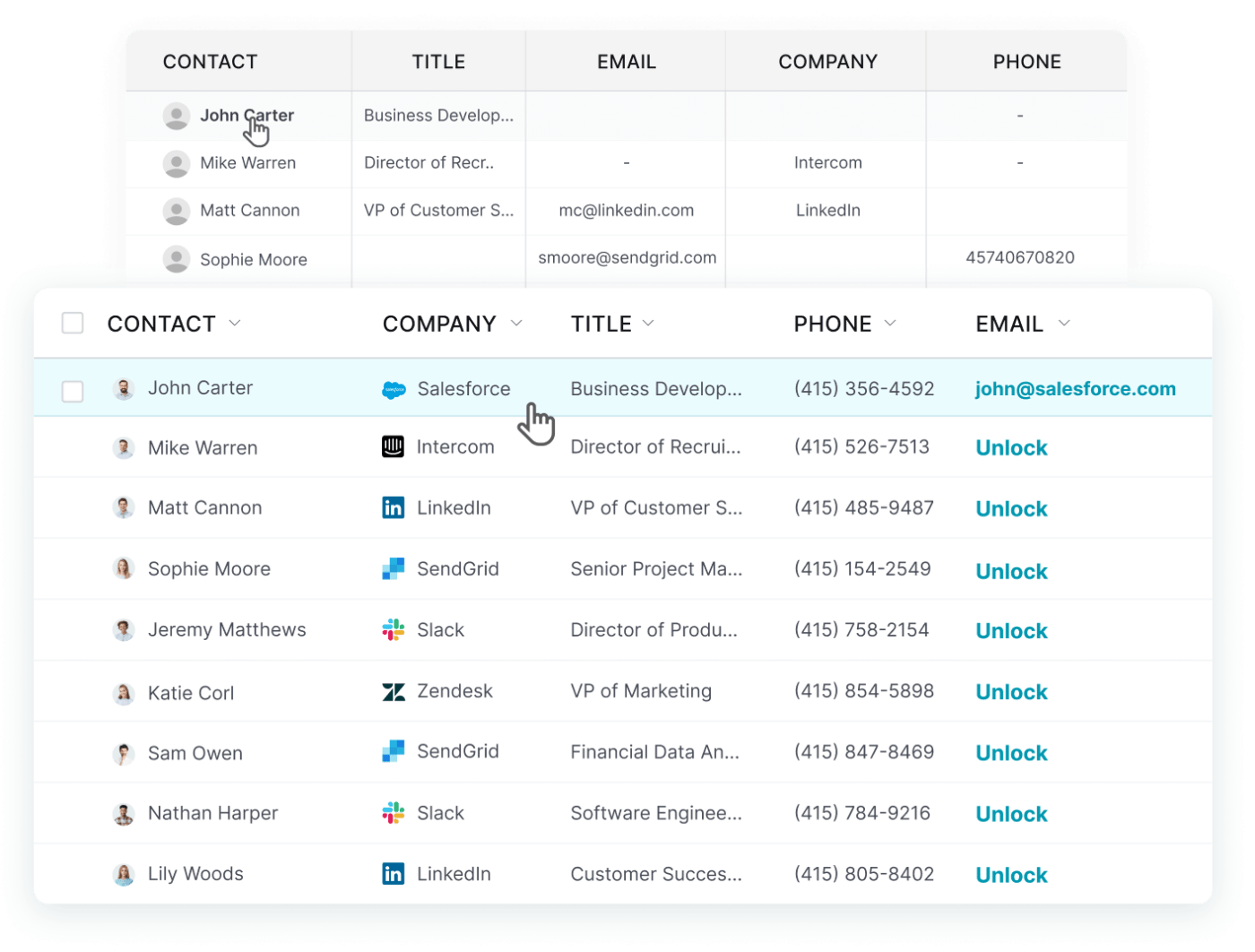Unlock Nathan Harper's email
This screenshot has height=952, width=1255.
1011,814
